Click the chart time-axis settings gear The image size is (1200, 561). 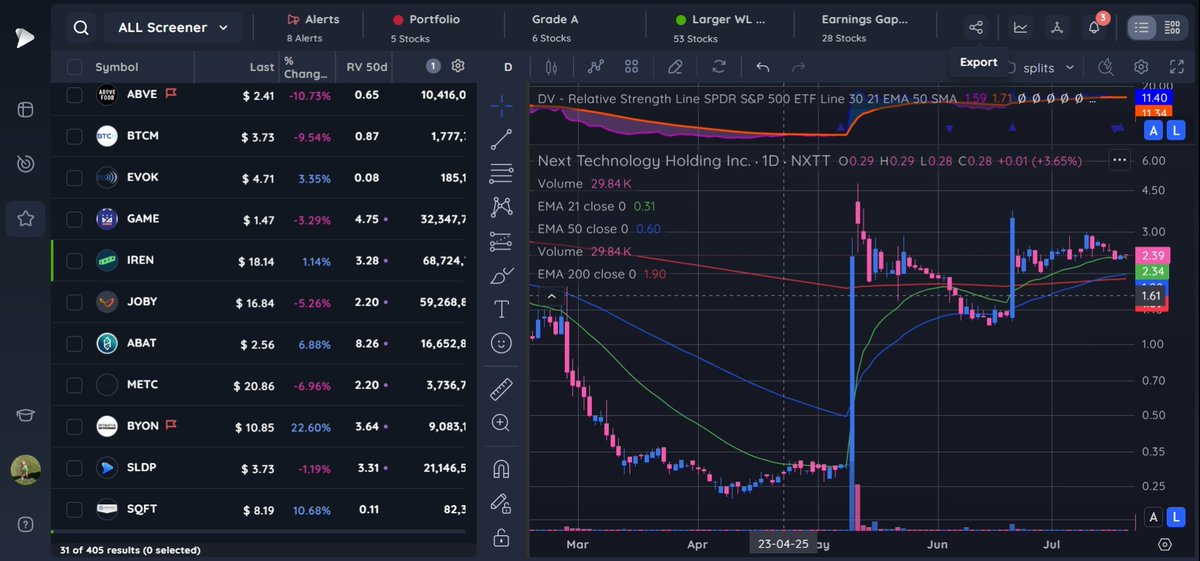(x=1165, y=545)
